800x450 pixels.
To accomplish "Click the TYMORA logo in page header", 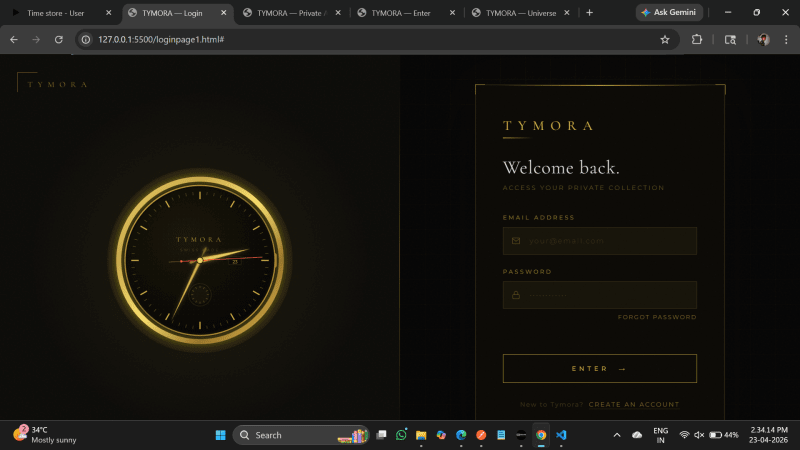I will pos(58,84).
